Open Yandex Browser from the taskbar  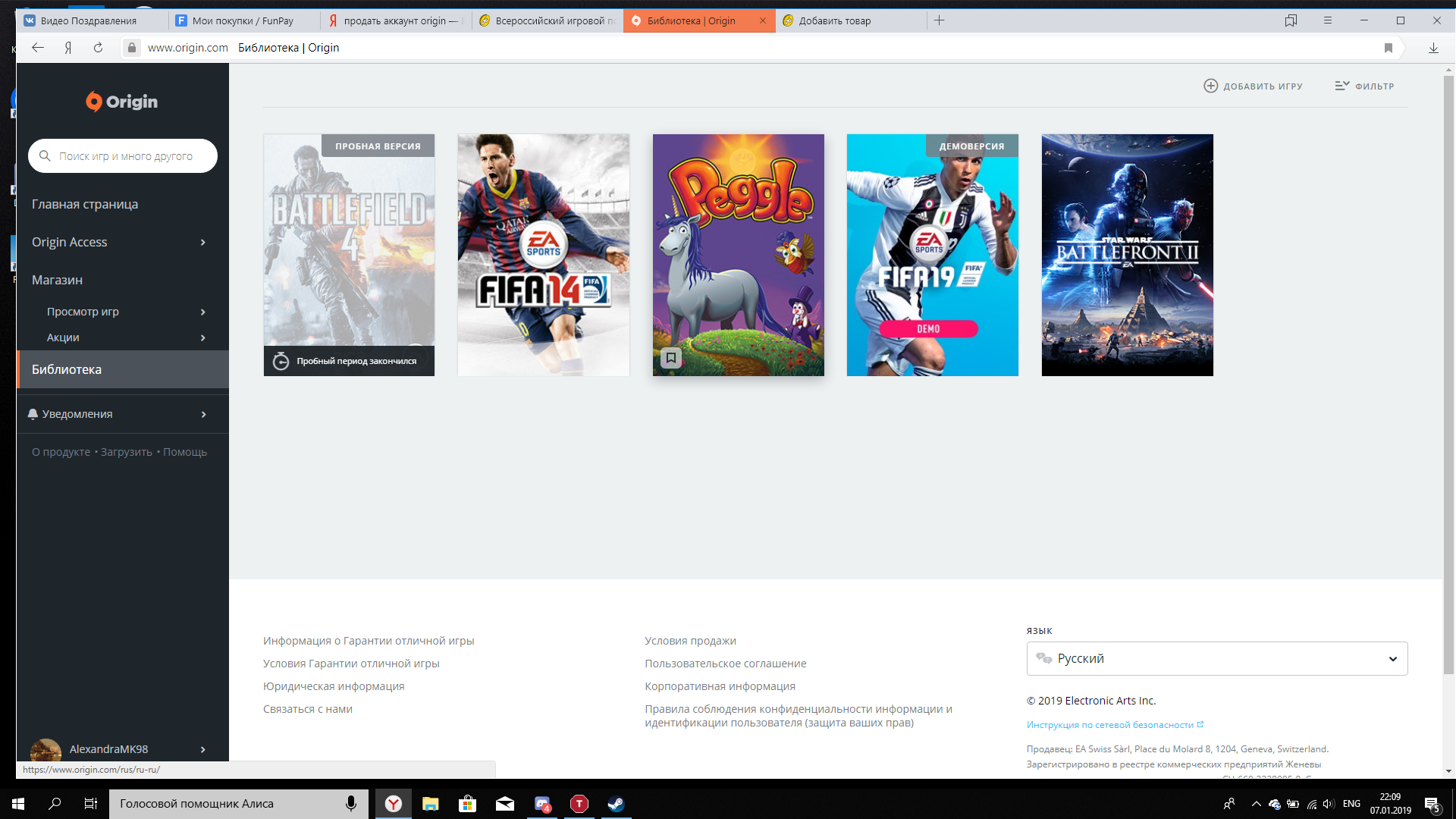394,804
